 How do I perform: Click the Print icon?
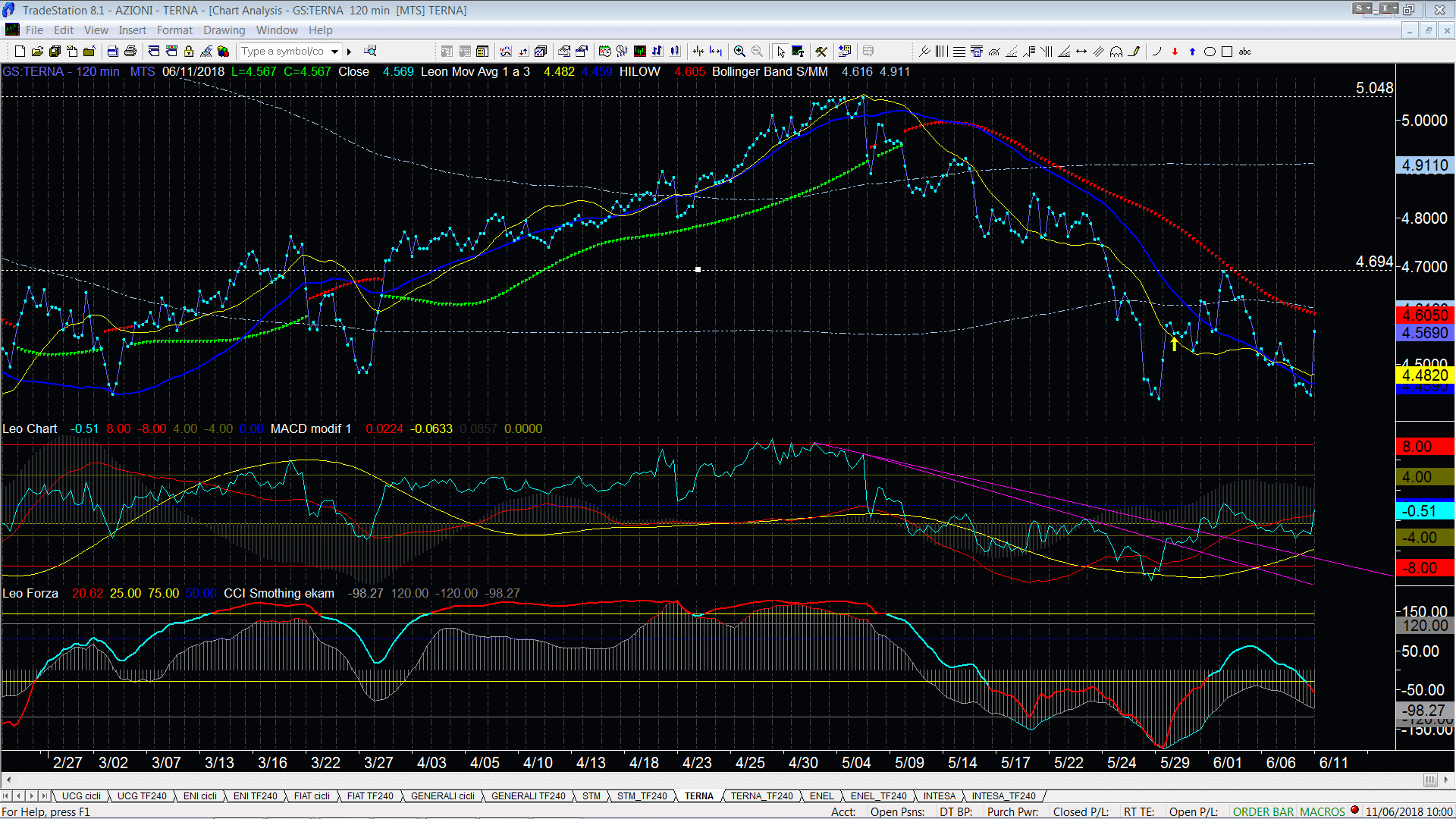pos(130,52)
